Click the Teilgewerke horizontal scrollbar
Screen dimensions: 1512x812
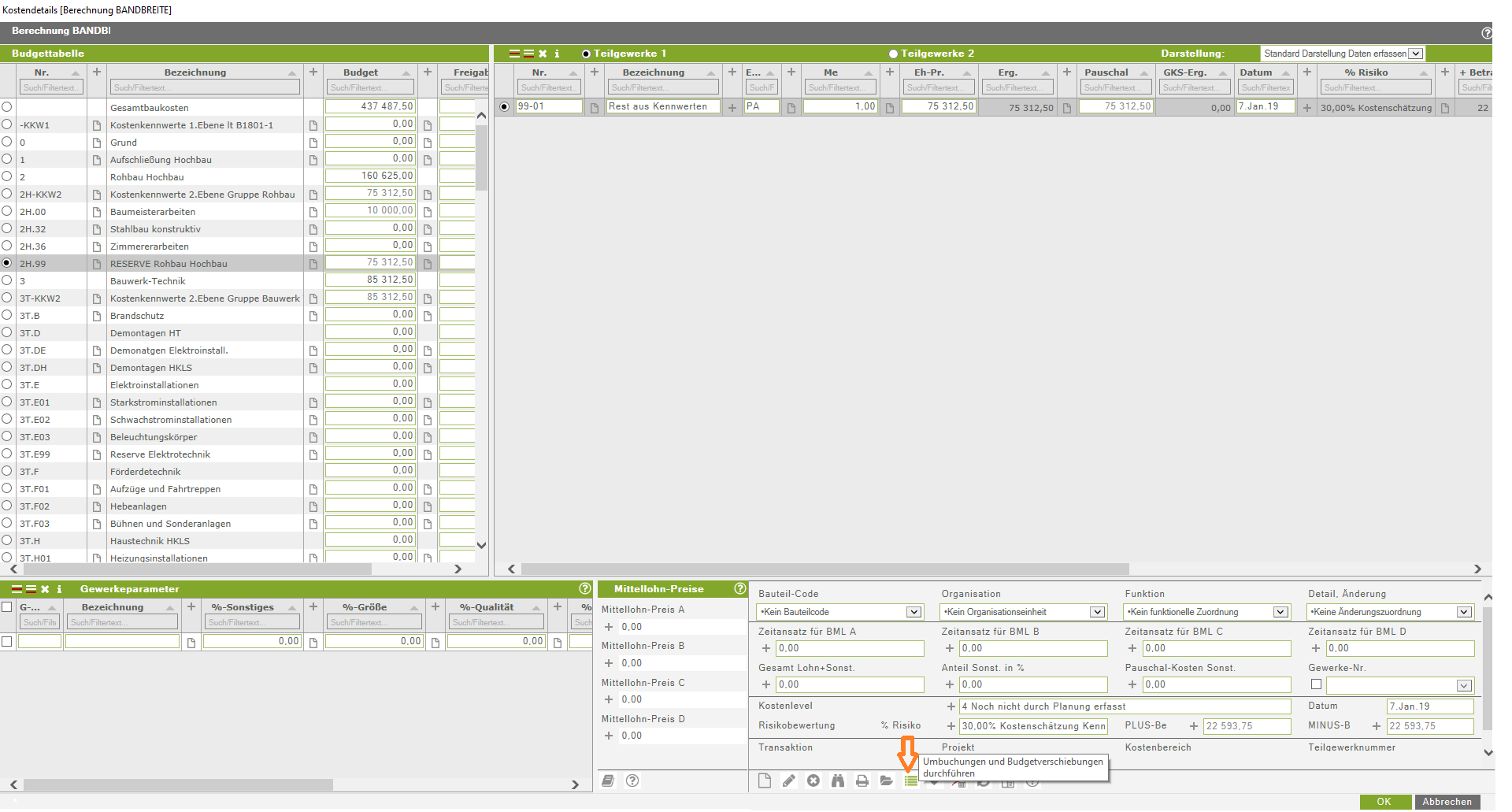(825, 569)
